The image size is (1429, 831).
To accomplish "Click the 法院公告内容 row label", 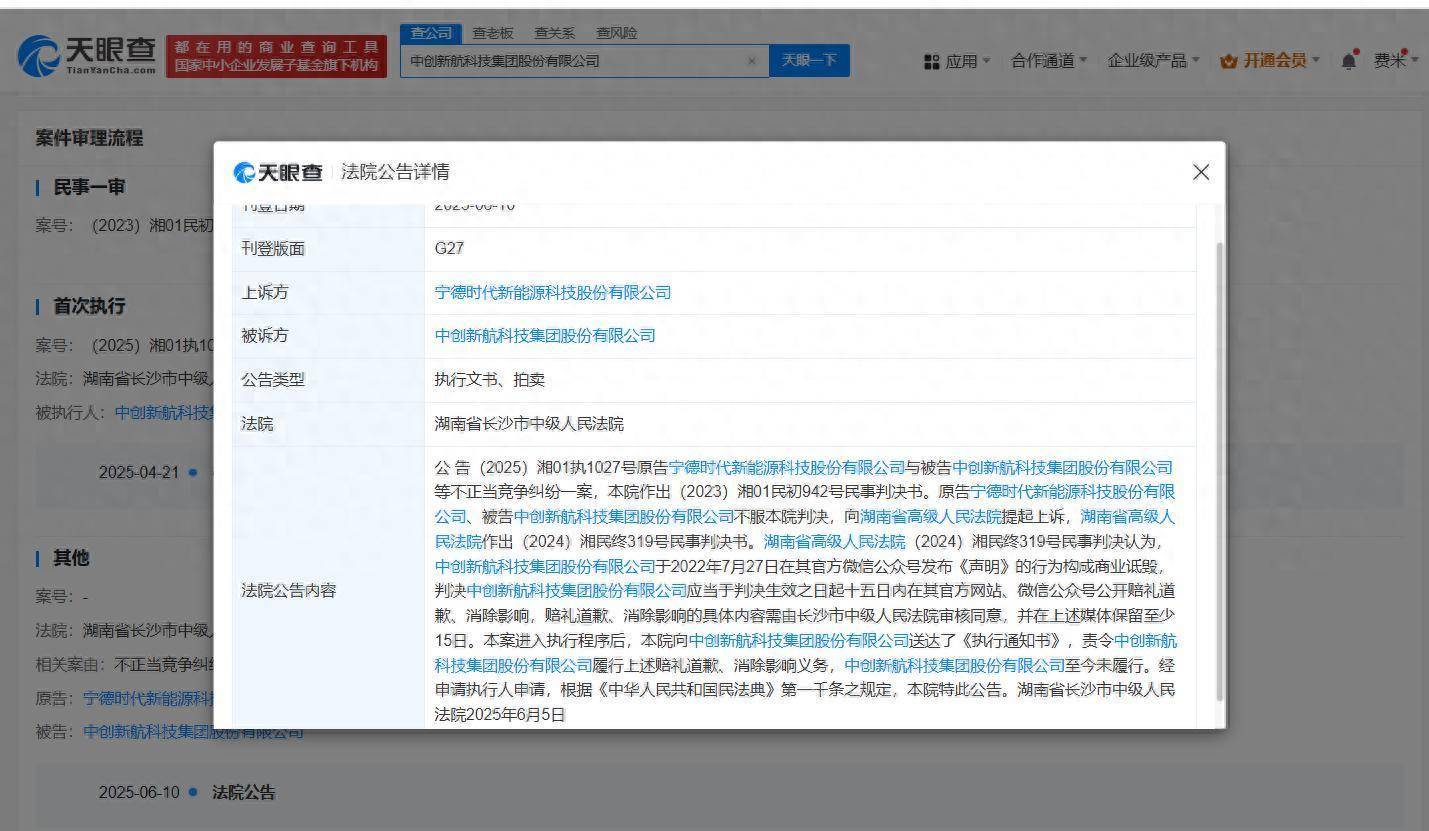I will 289,590.
